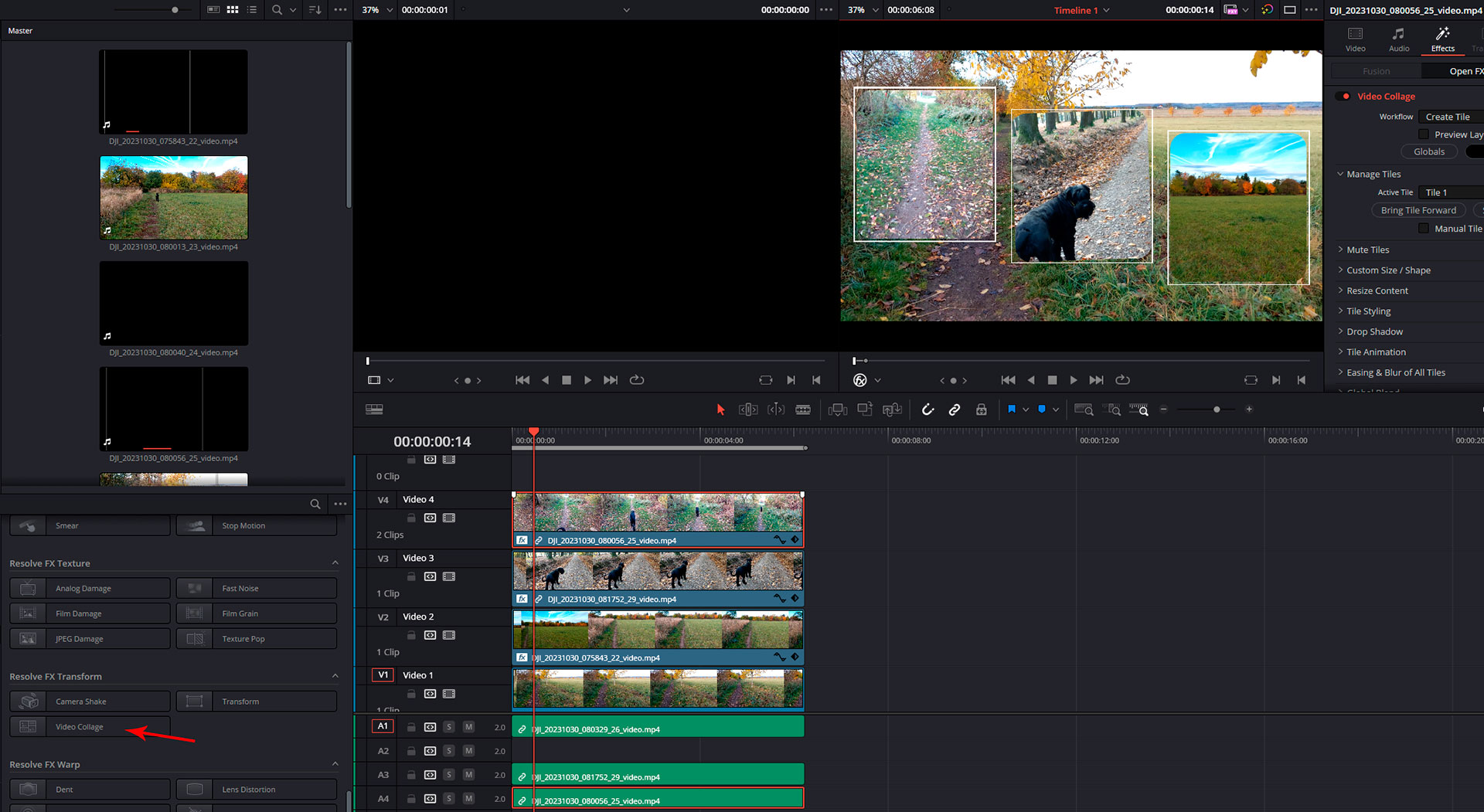Expand Custom Size / Shape section

tap(1340, 270)
